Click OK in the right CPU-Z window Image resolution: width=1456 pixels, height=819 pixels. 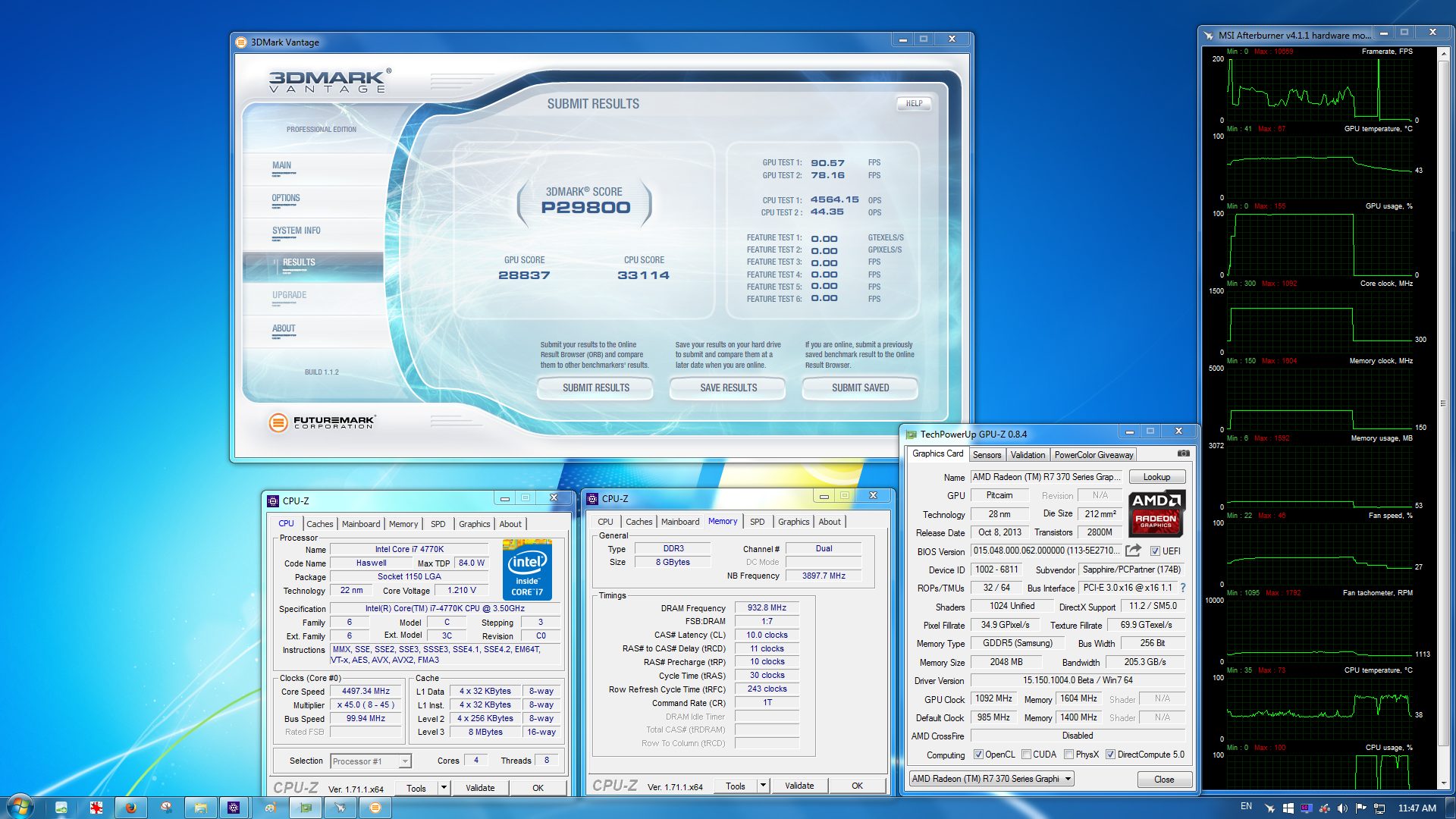tap(857, 786)
